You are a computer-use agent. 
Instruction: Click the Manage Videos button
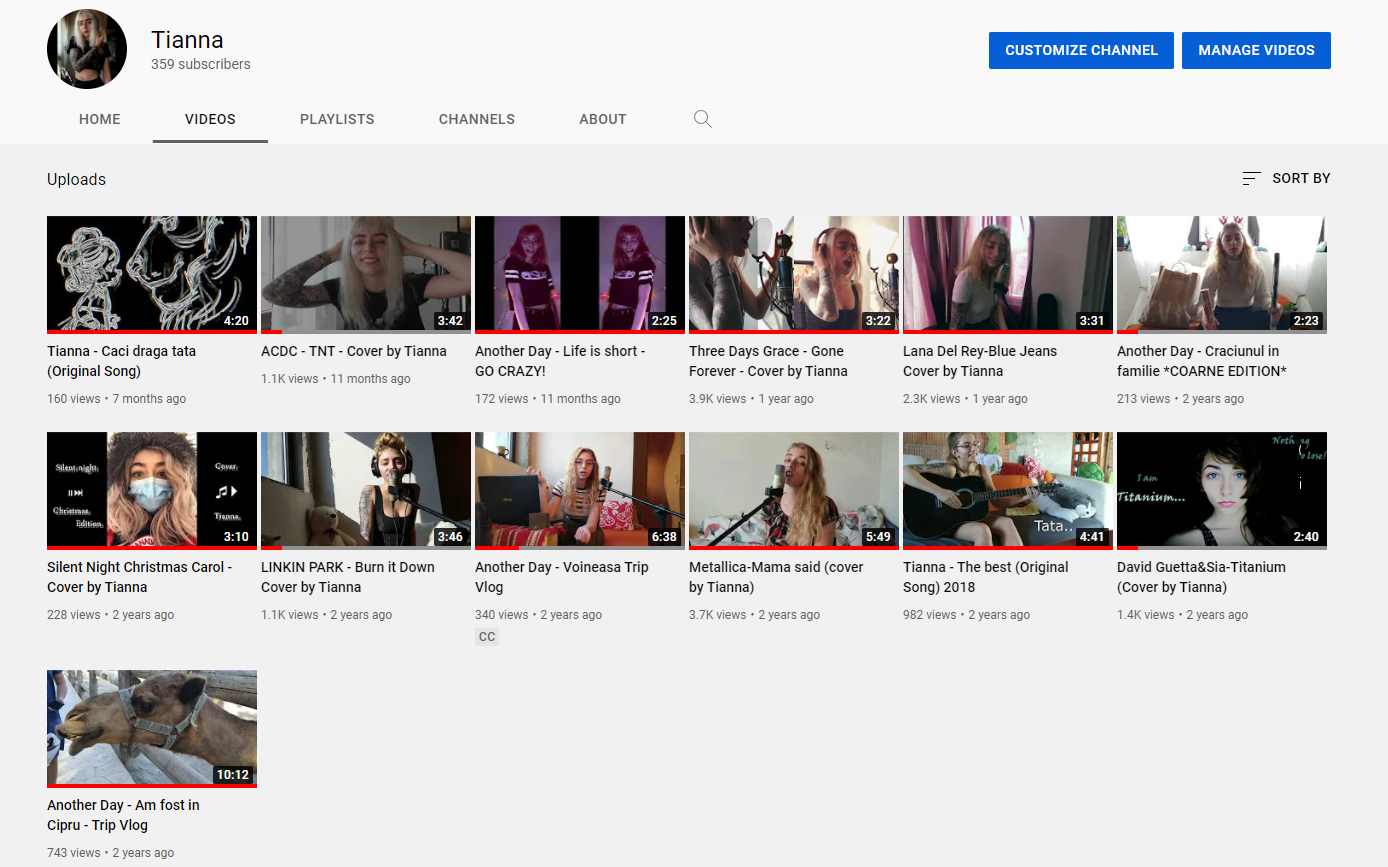(1256, 50)
